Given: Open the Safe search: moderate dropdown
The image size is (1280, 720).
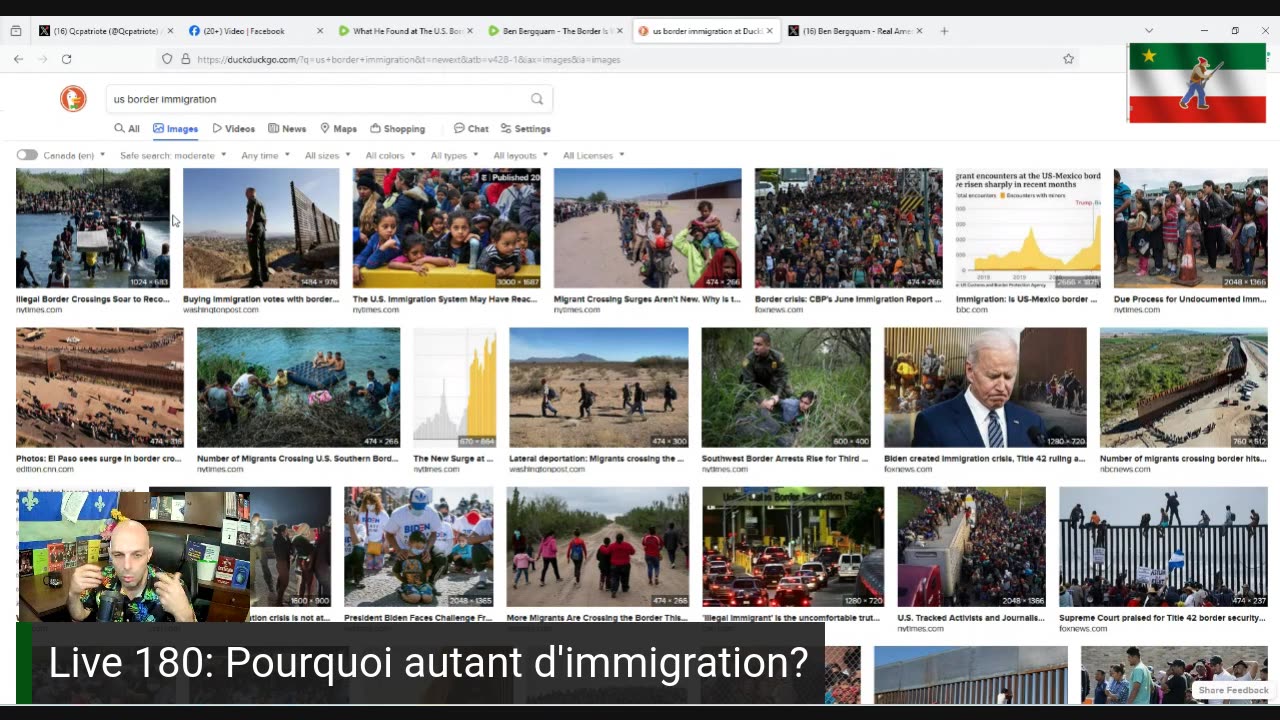Looking at the screenshot, I should click(x=173, y=155).
